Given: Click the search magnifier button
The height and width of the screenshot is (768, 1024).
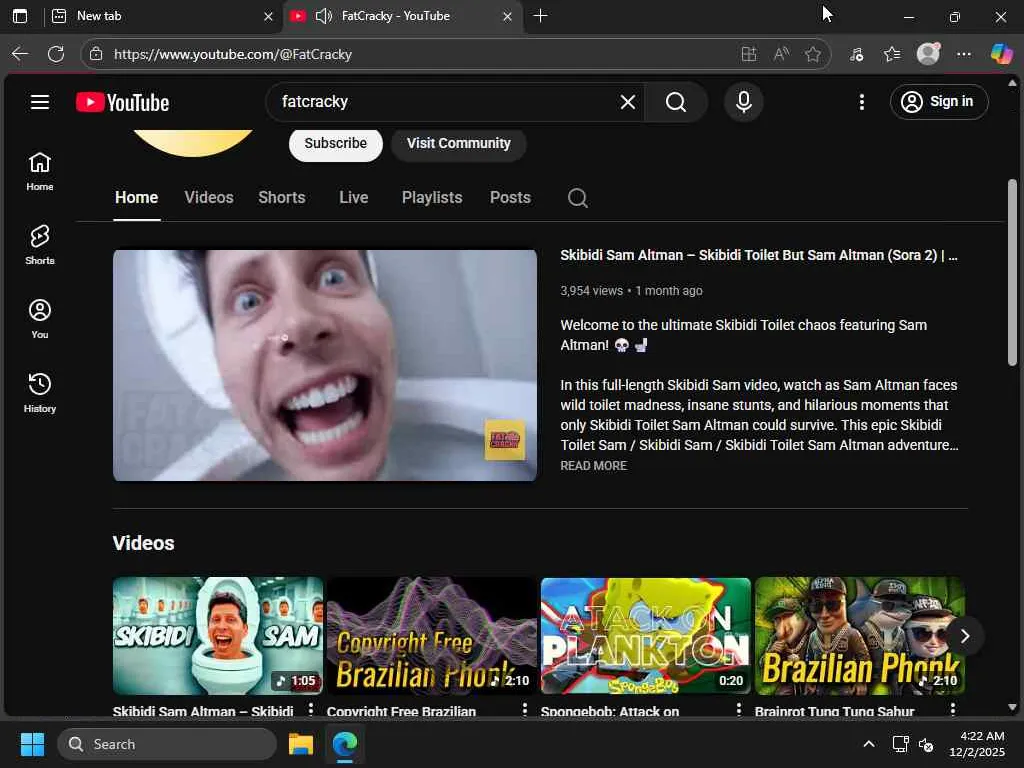Looking at the screenshot, I should (x=676, y=102).
